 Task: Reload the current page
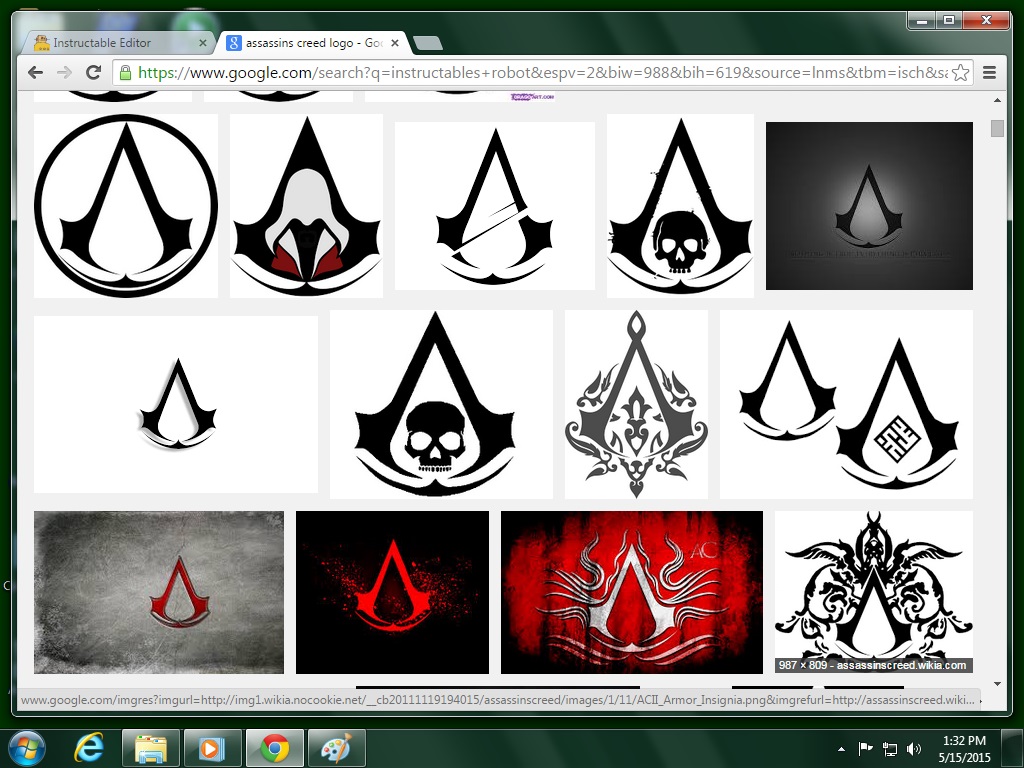(93, 72)
